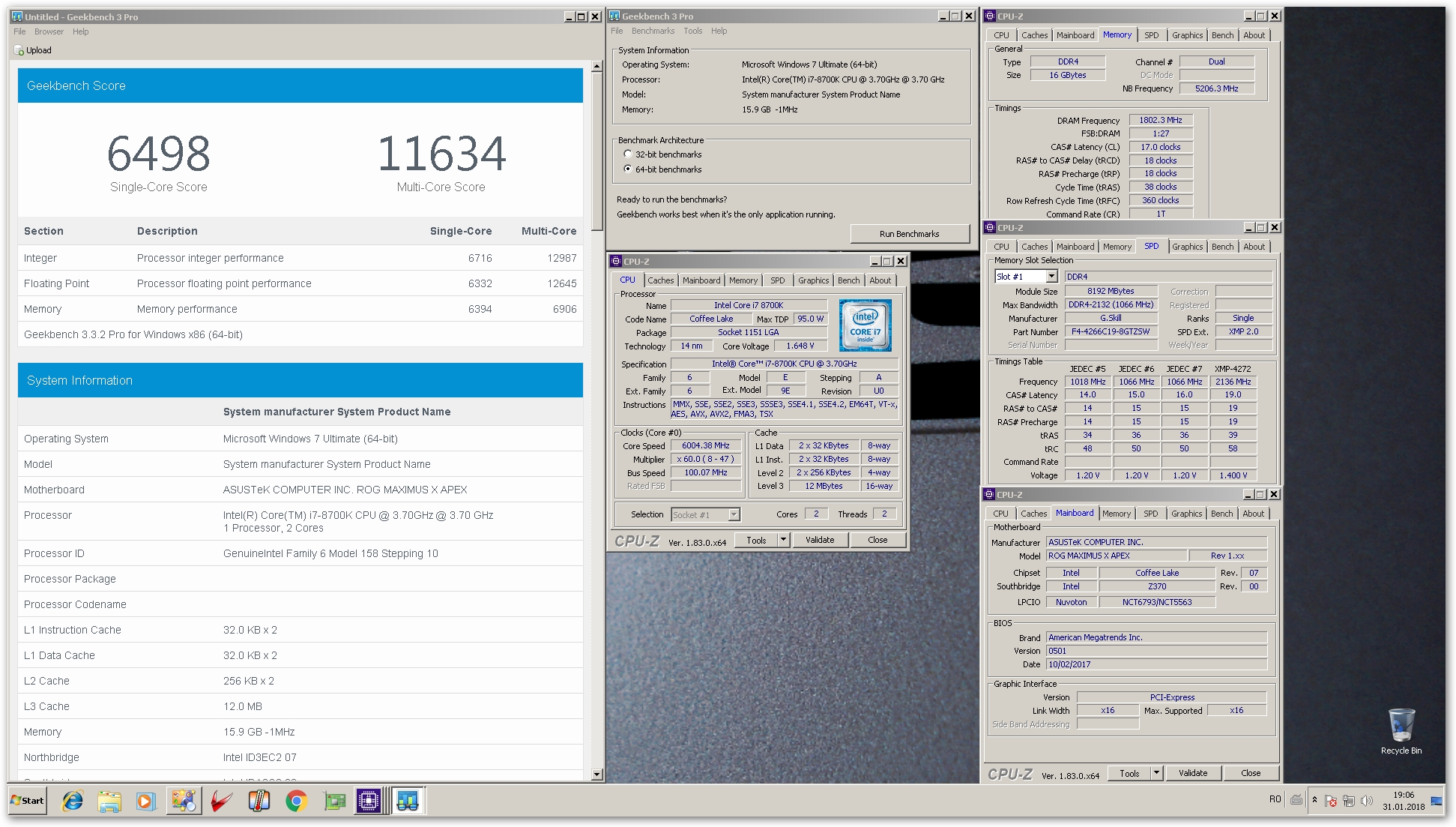Viewport: 1456px width, 827px height.
Task: Click Validate in CPU-Z Mainboard window
Action: [1193, 773]
